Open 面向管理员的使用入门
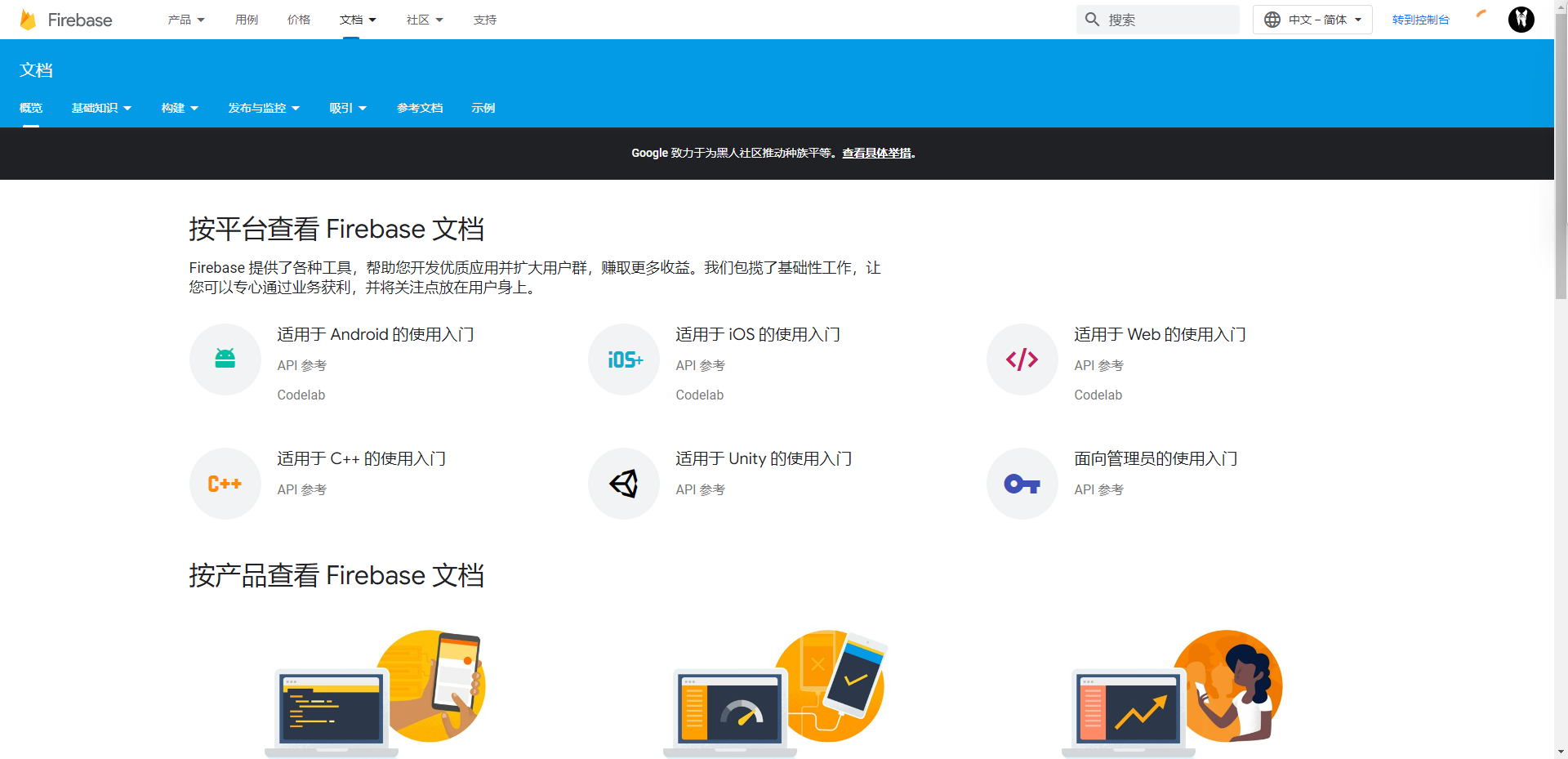The height and width of the screenshot is (759, 1568). (1156, 458)
